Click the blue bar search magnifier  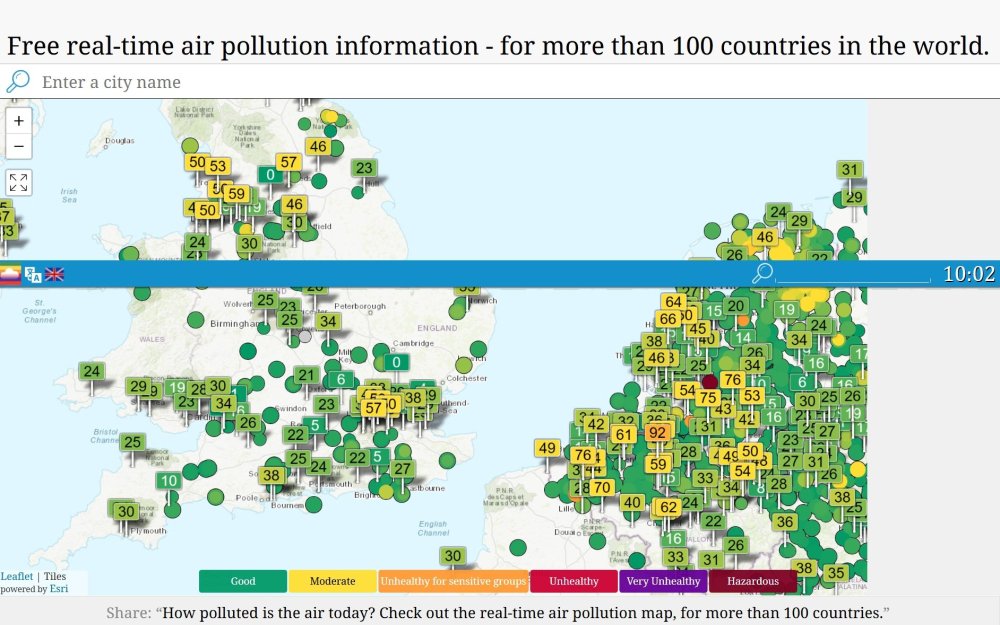click(x=762, y=274)
